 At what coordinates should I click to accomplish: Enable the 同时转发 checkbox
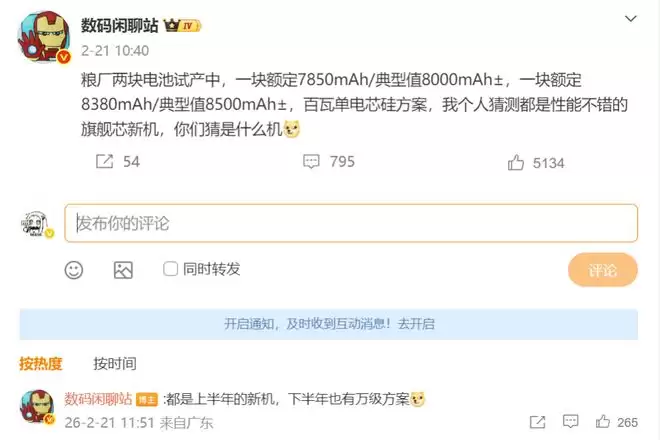tap(170, 269)
